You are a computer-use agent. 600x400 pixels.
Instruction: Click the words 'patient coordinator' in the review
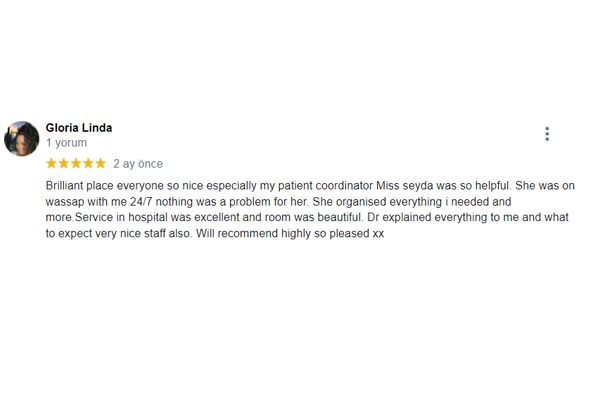[325, 186]
